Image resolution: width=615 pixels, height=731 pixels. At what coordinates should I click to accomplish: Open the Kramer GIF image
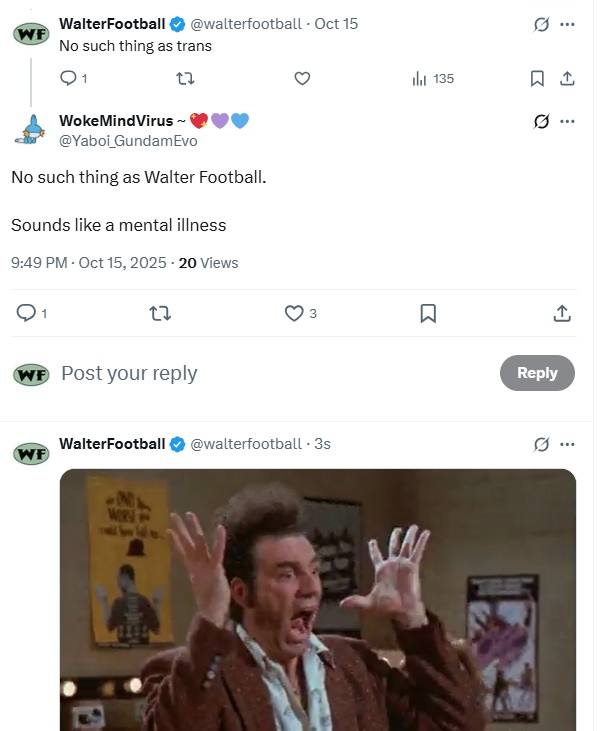318,600
